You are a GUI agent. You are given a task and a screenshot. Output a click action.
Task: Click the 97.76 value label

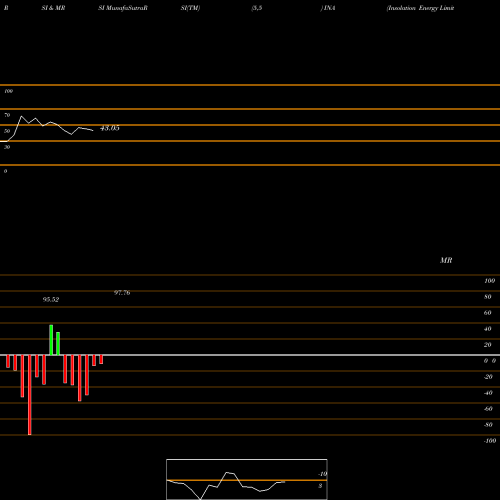tap(122, 293)
